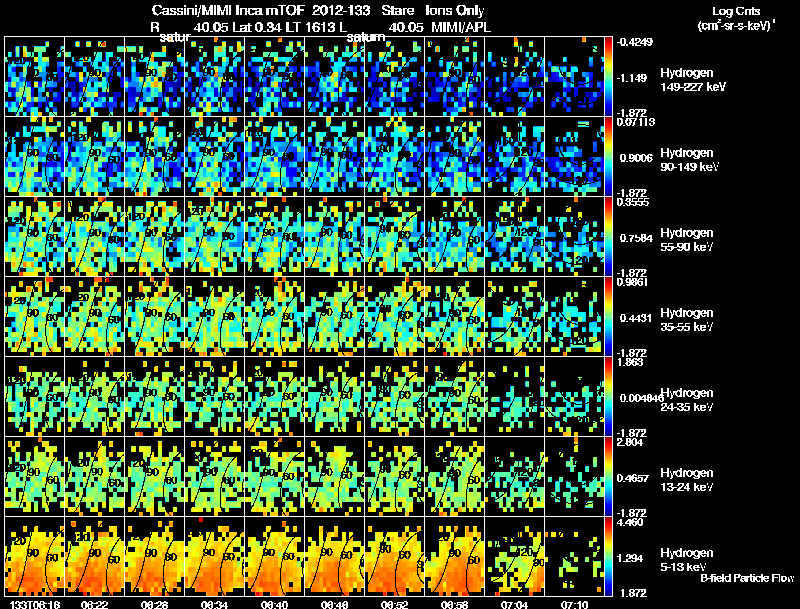Click the '07:10' time axis label
The height and width of the screenshot is (609, 800).
click(575, 604)
